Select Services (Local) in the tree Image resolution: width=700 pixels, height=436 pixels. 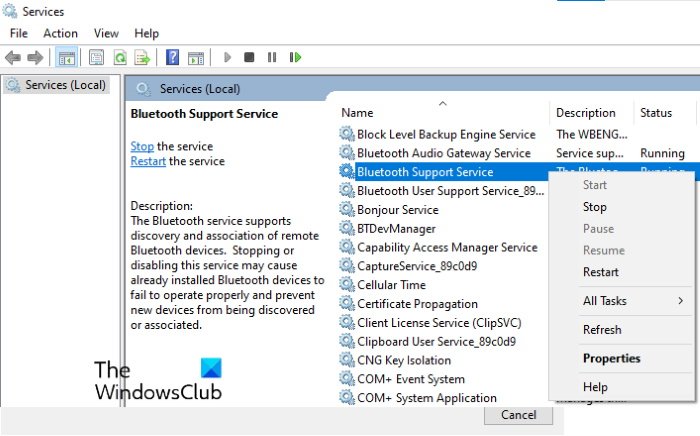click(64, 85)
